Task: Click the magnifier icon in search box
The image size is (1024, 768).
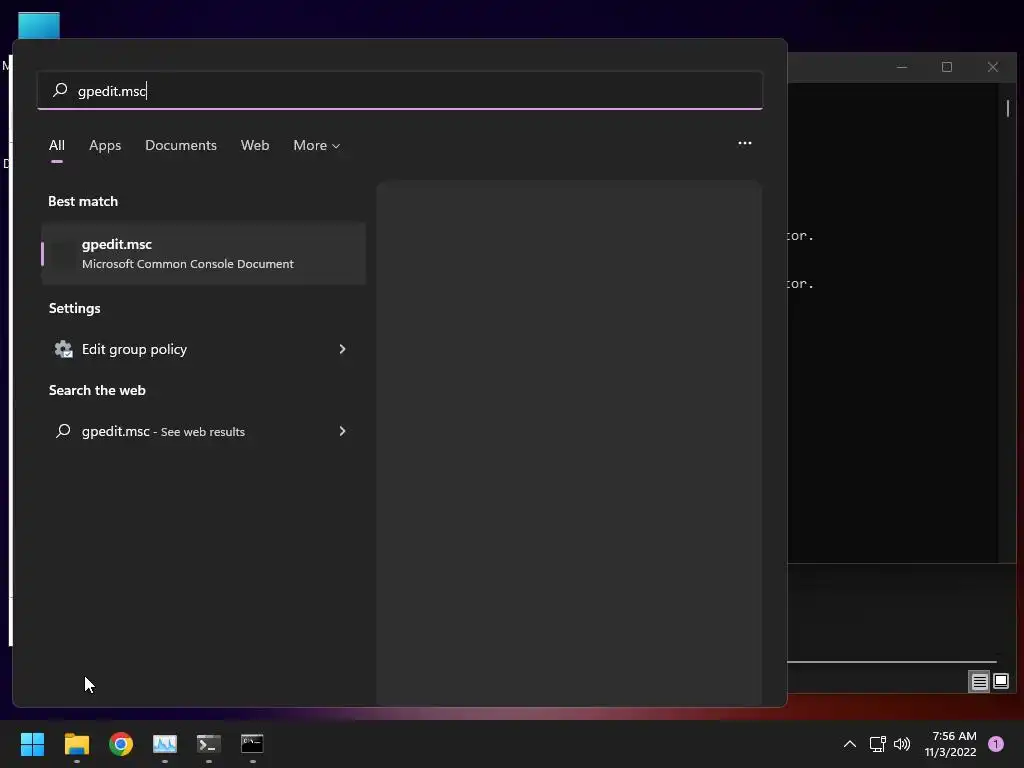Action: (60, 89)
